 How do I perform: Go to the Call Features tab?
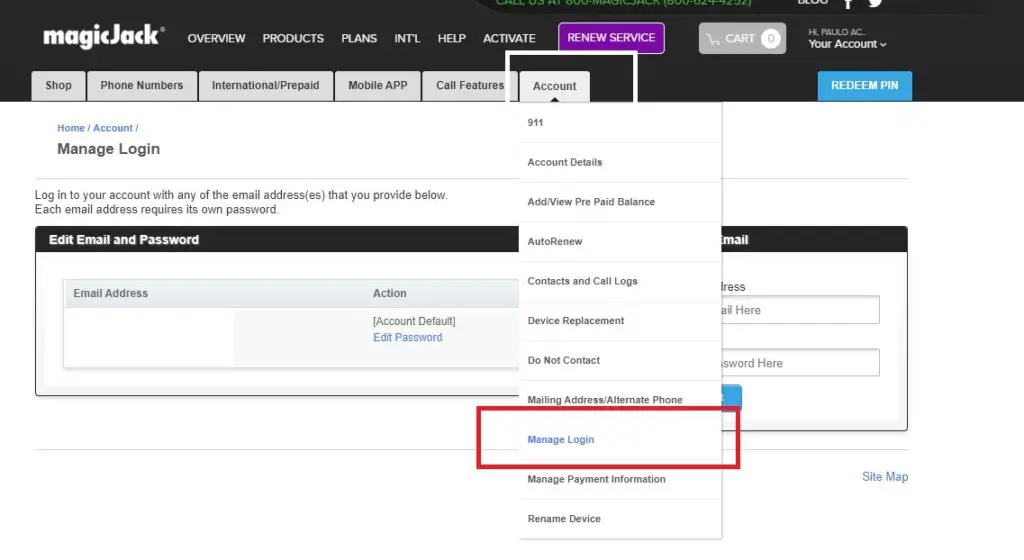[469, 86]
